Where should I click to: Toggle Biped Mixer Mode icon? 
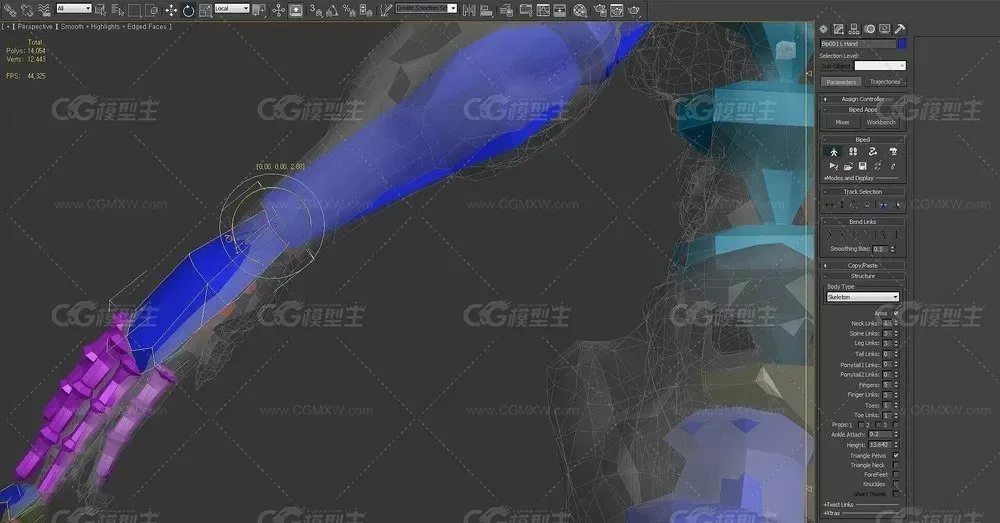893,152
